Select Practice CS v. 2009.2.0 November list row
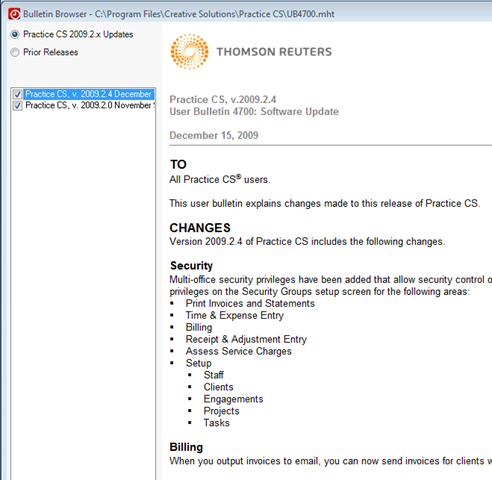 pyautogui.click(x=90, y=105)
